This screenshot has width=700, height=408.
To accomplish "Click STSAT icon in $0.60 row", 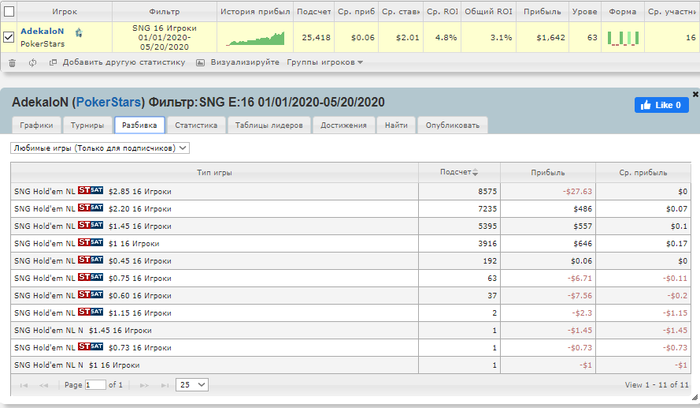I will click(91, 295).
